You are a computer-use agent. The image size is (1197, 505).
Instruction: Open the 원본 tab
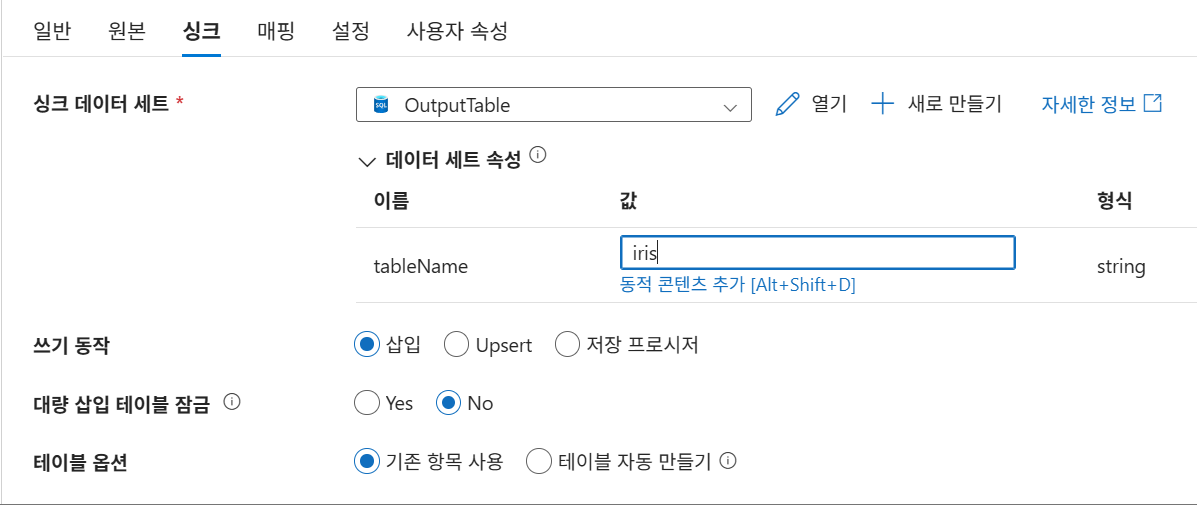click(127, 31)
